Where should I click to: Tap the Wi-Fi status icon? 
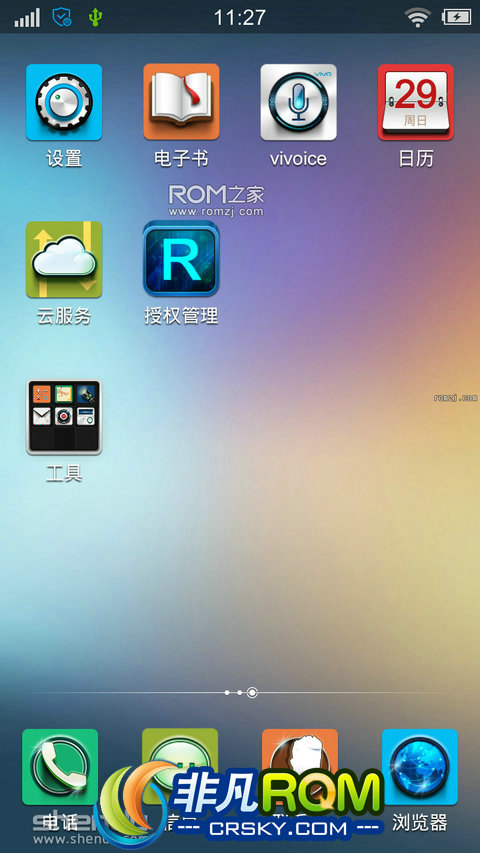point(417,17)
